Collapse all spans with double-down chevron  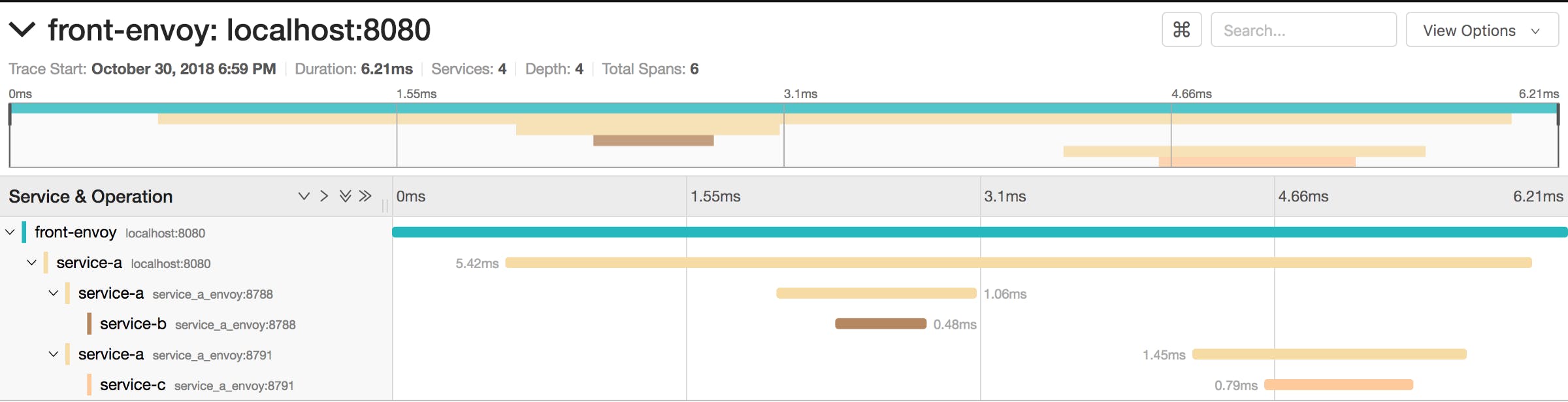point(345,196)
